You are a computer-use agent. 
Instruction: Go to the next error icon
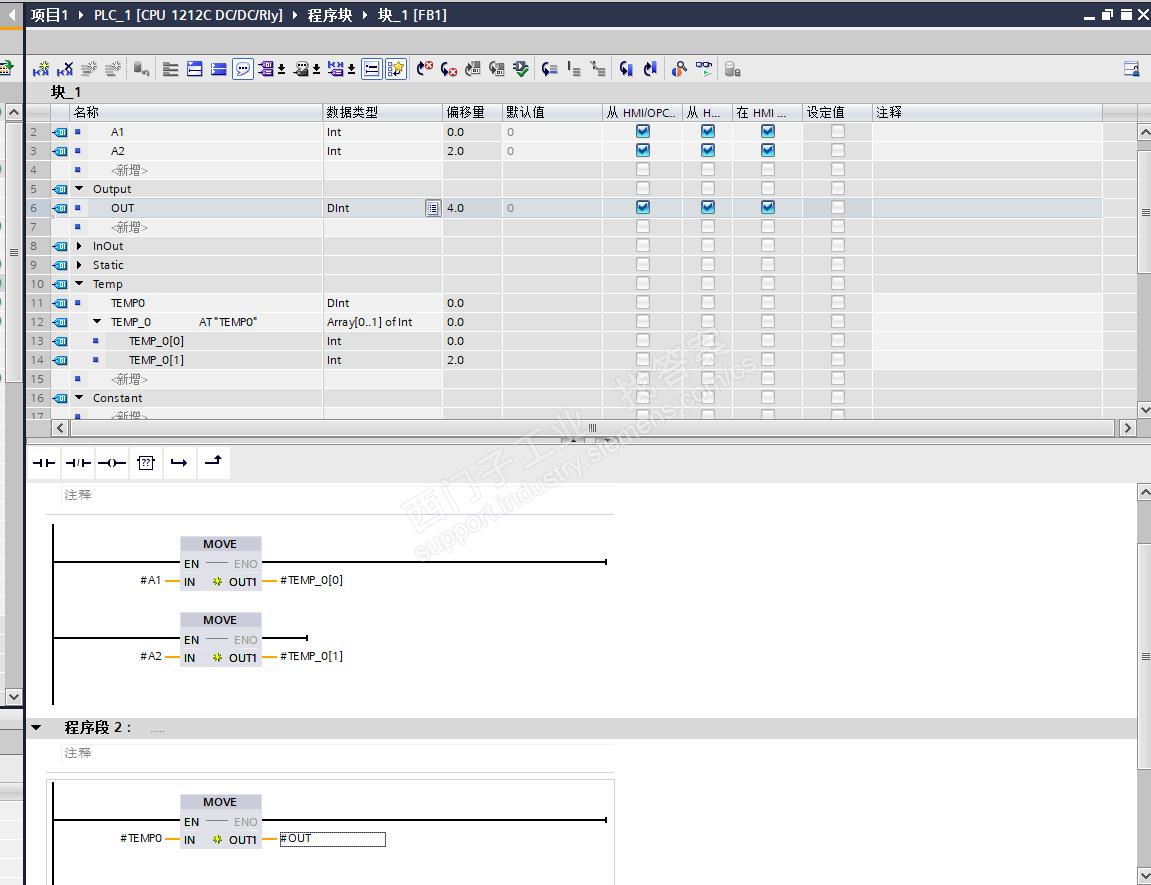(x=449, y=69)
